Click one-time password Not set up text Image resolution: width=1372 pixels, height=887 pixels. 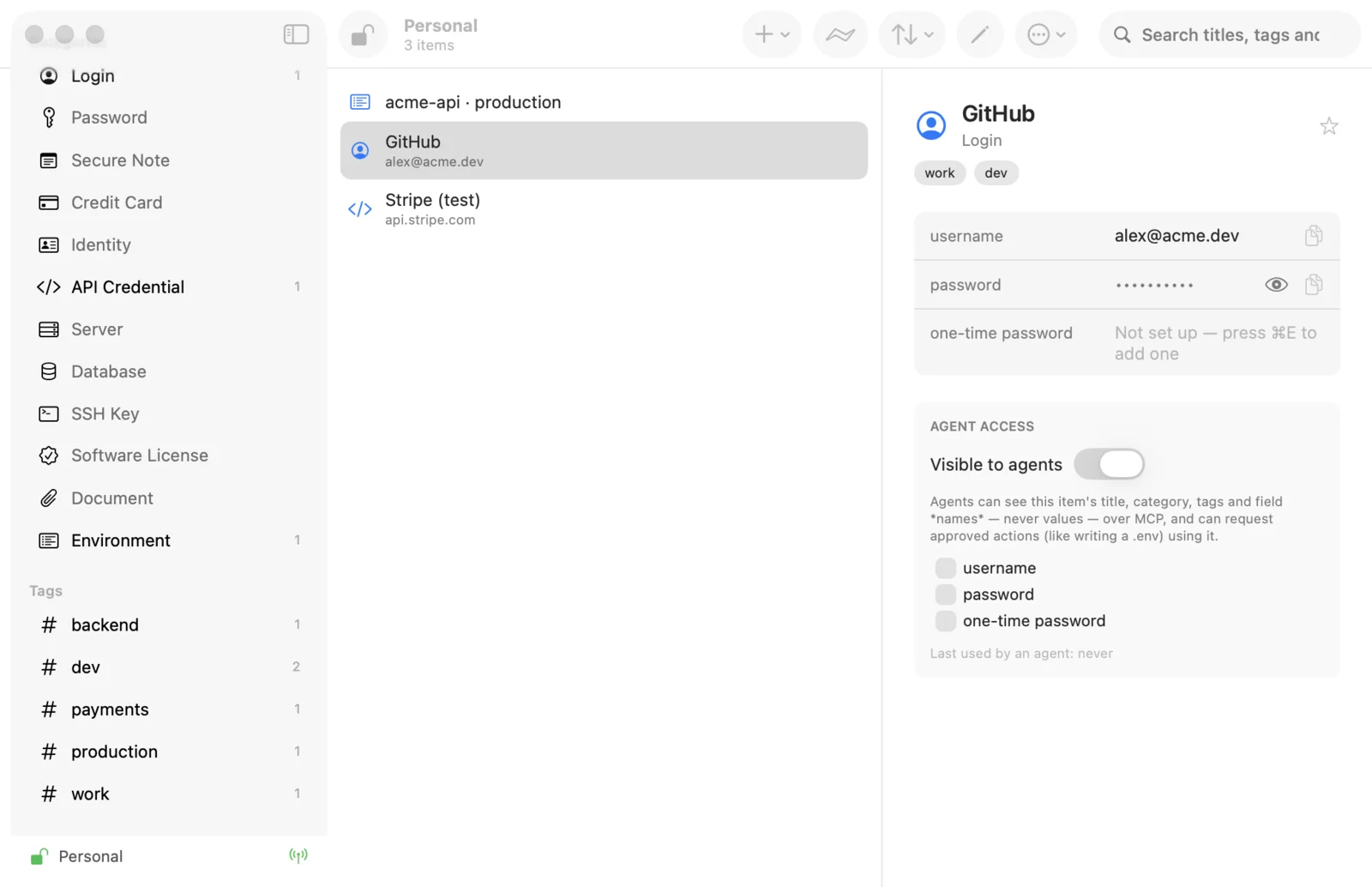click(x=1215, y=343)
